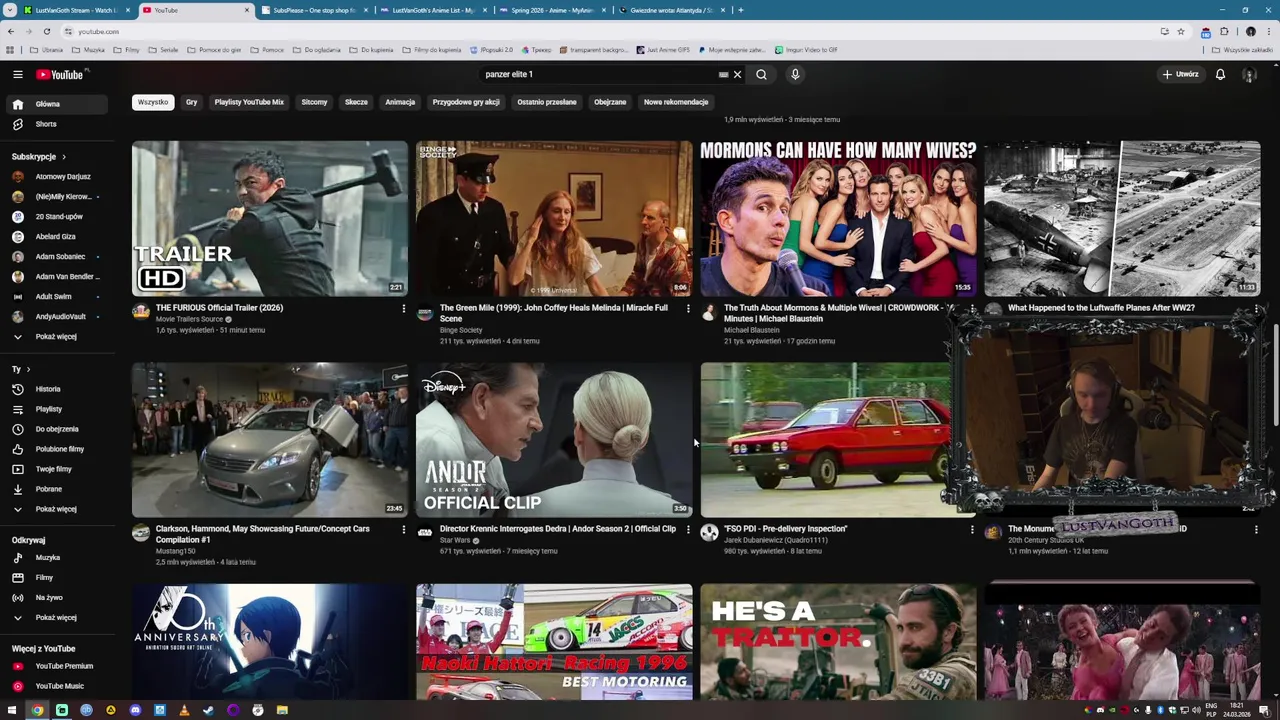
Task: Open VLC from the taskbar
Action: click(x=184, y=710)
